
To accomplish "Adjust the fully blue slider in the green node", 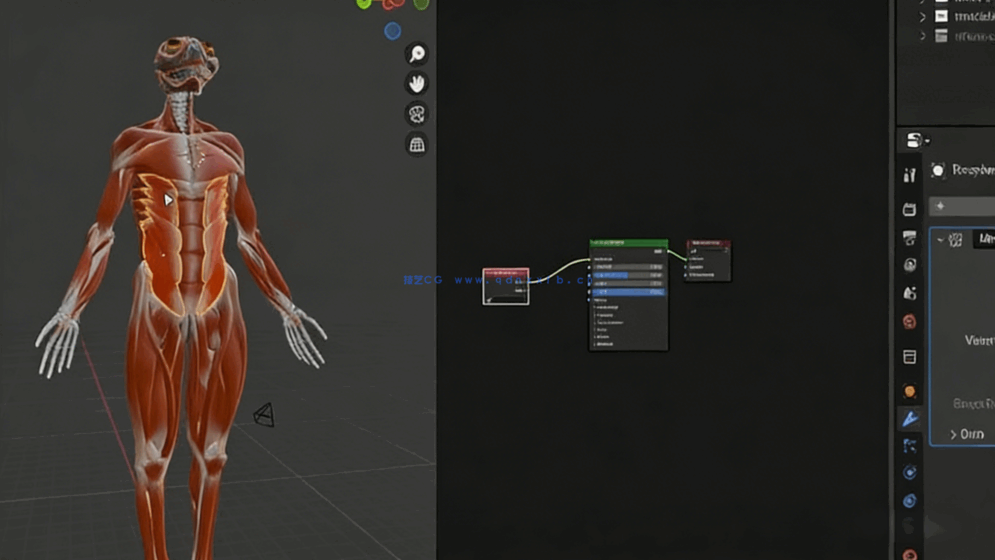I will click(628, 292).
